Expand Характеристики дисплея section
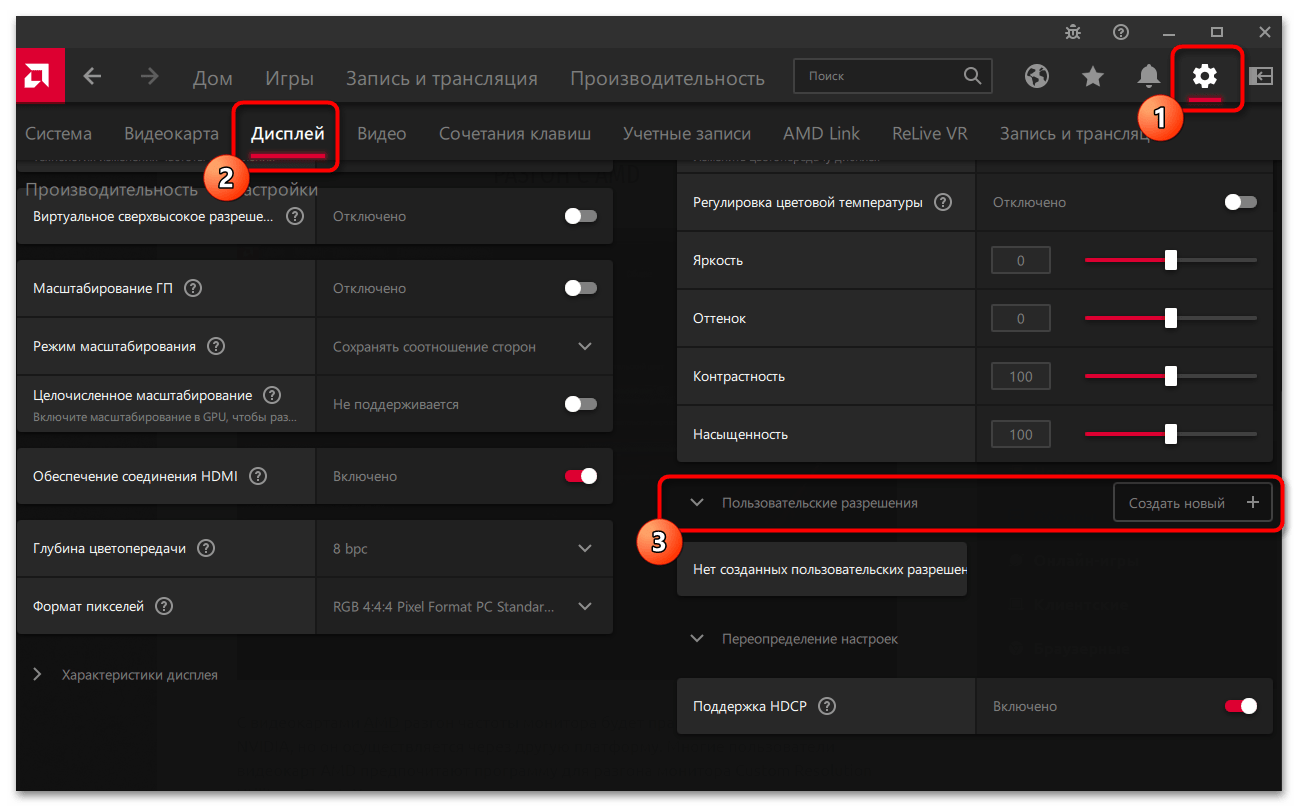The image size is (1298, 807). [37, 674]
